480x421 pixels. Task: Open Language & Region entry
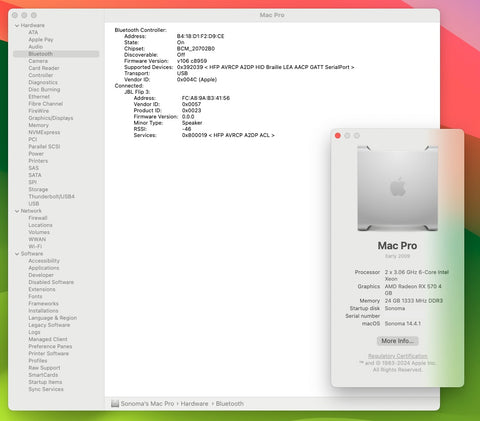(53, 318)
